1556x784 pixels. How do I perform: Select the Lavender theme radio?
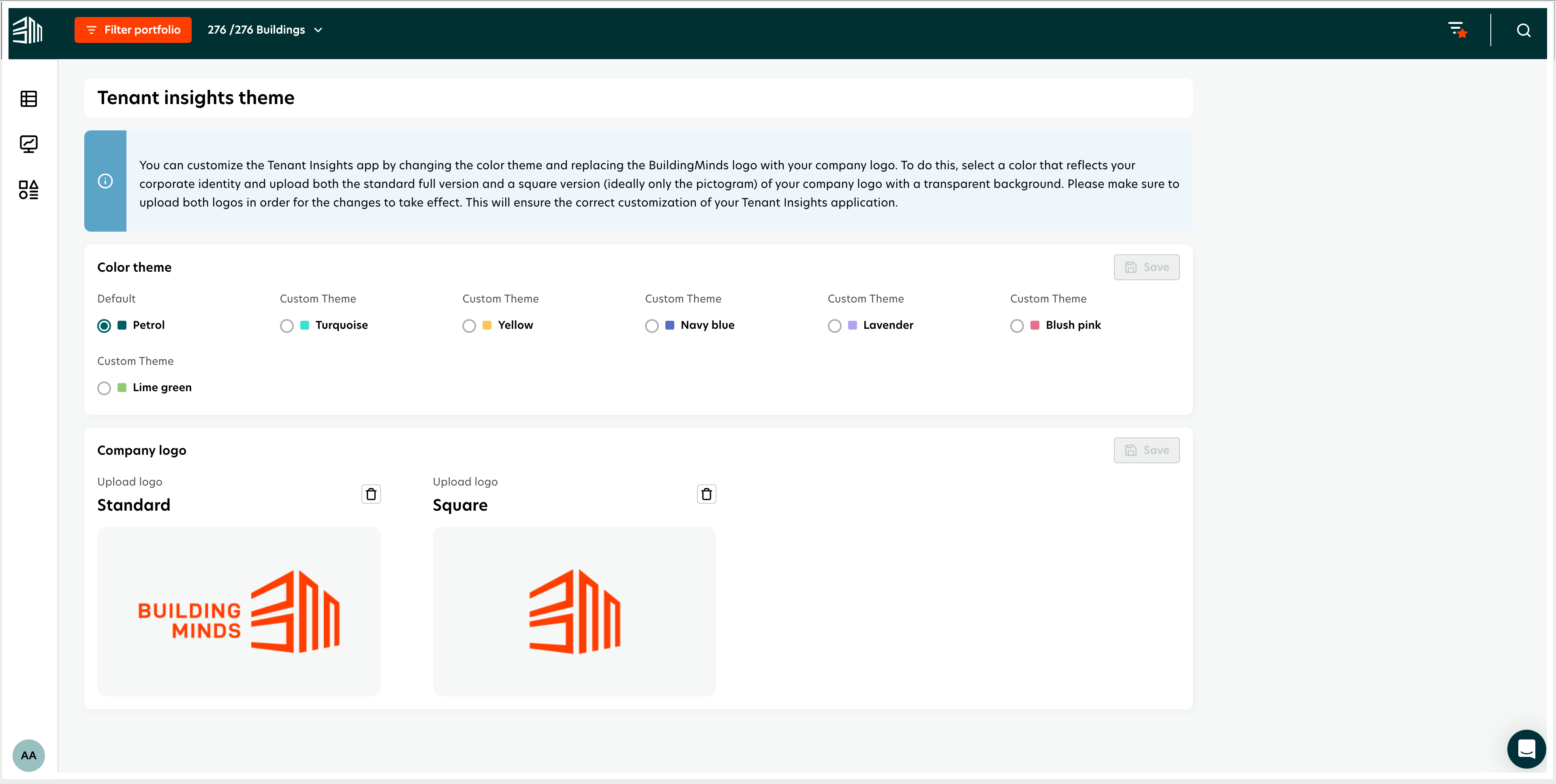pos(834,326)
